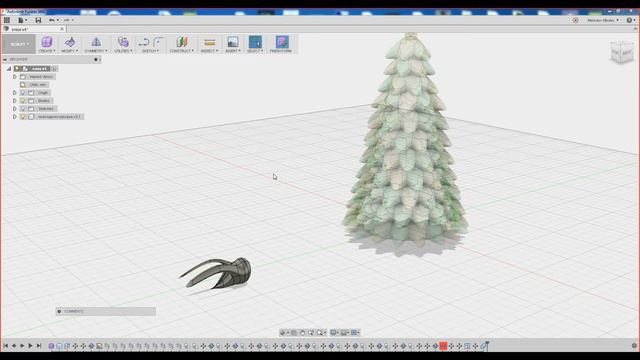Activate the root component radio button
The width and height of the screenshot is (640, 360).
coord(54,69)
